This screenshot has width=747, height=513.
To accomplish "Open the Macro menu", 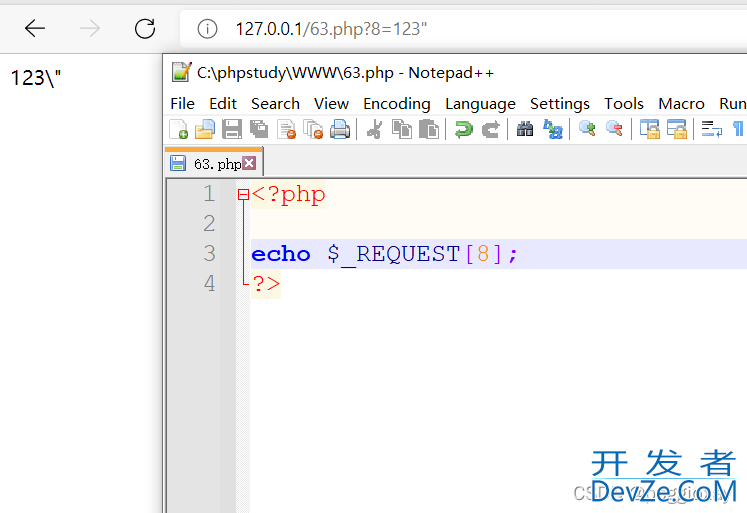I will (x=681, y=103).
